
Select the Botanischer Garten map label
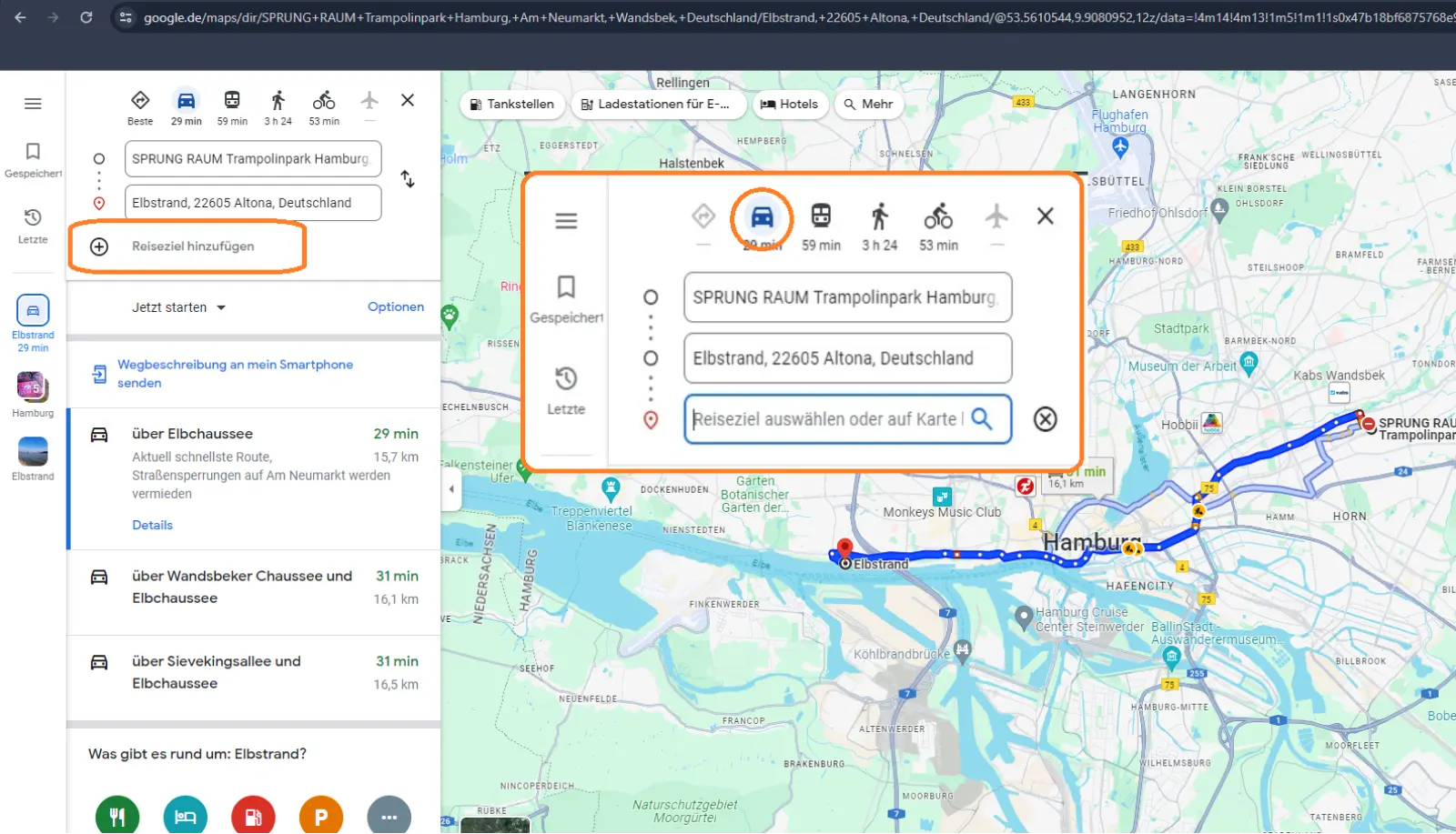[755, 495]
